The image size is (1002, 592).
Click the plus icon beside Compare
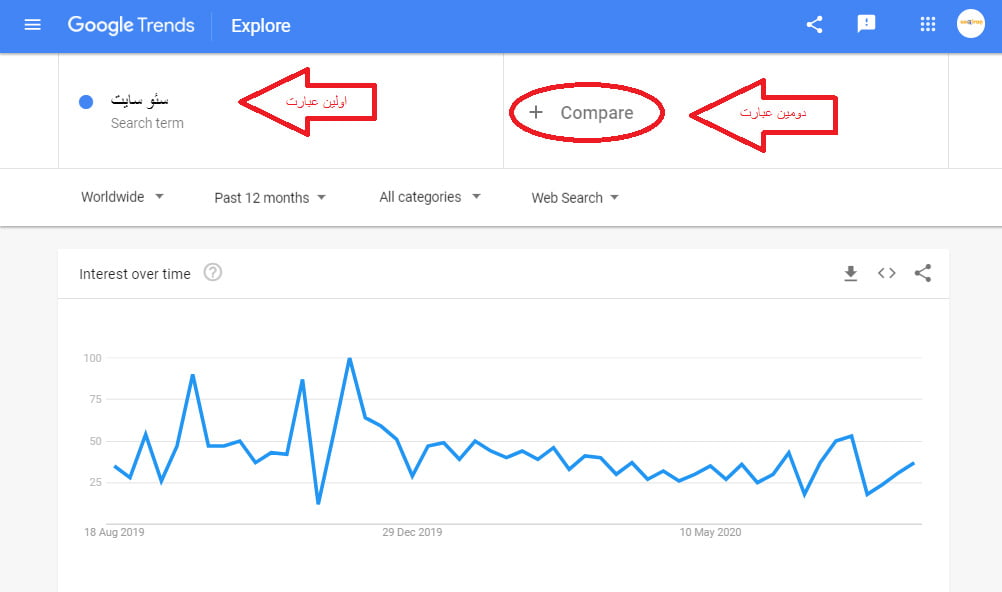[x=536, y=113]
